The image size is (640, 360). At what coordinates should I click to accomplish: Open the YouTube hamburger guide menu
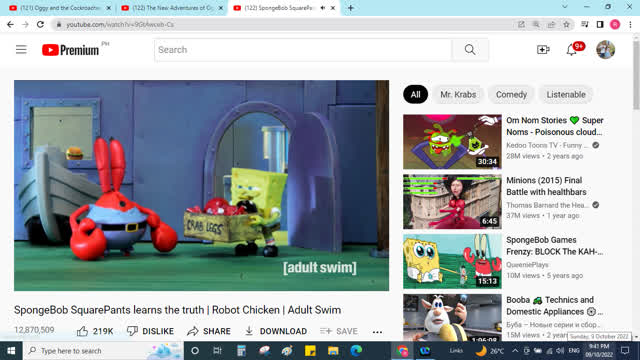21,50
